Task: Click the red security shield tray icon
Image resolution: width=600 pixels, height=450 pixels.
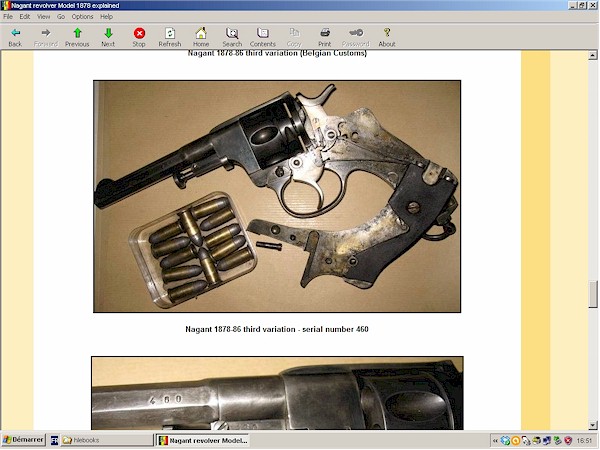Action: [568, 441]
